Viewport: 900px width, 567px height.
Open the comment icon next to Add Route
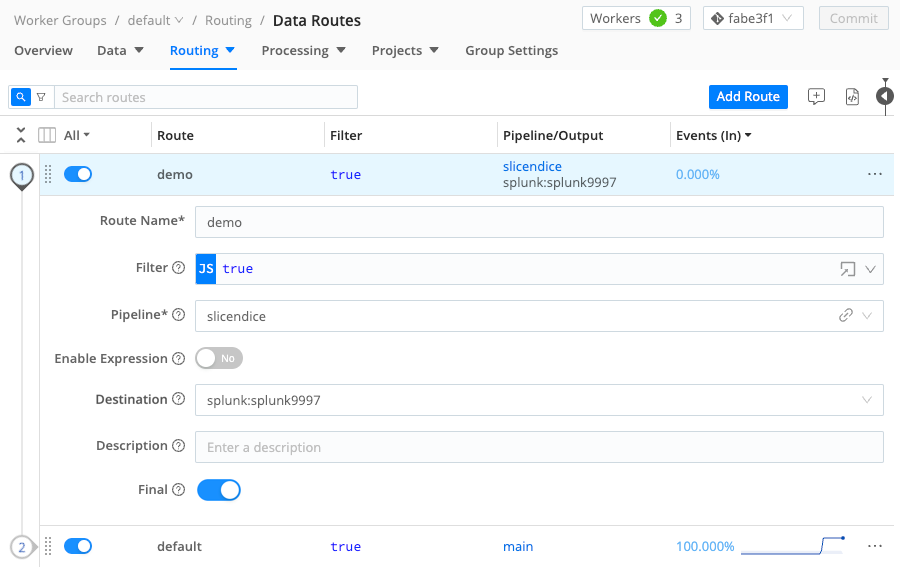tap(816, 97)
